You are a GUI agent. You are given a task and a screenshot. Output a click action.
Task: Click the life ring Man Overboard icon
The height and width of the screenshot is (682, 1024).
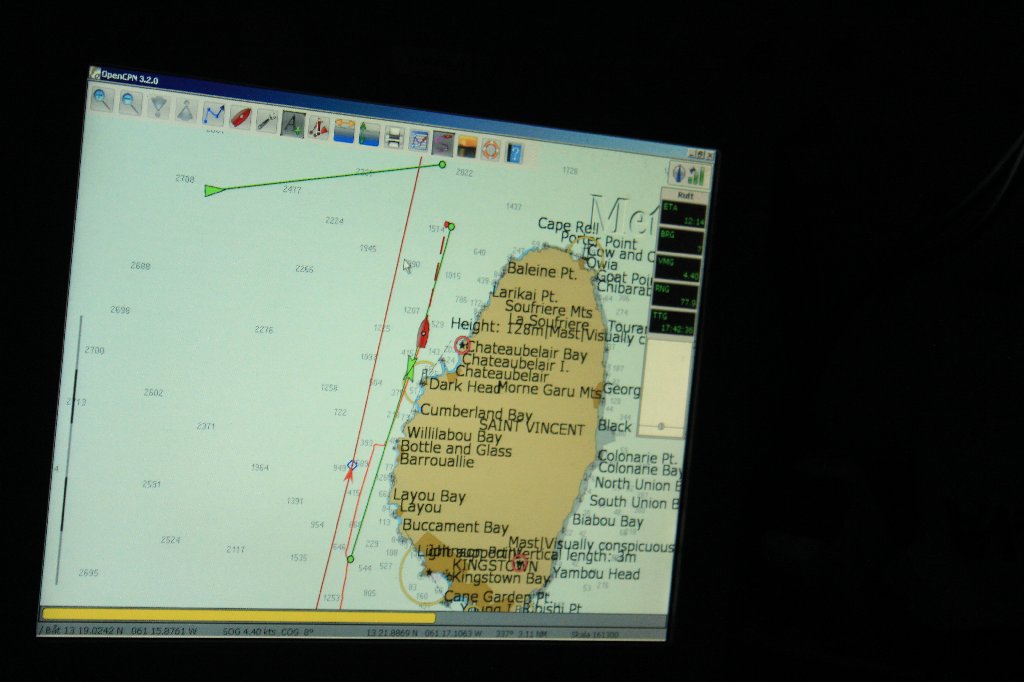490,149
